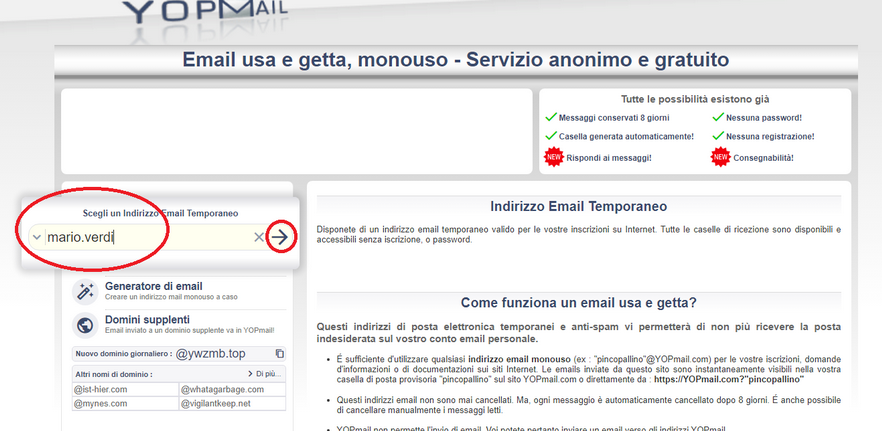Click the globe icon for alternate domains
Screen dimensions: 882x431
pyautogui.click(x=86, y=325)
